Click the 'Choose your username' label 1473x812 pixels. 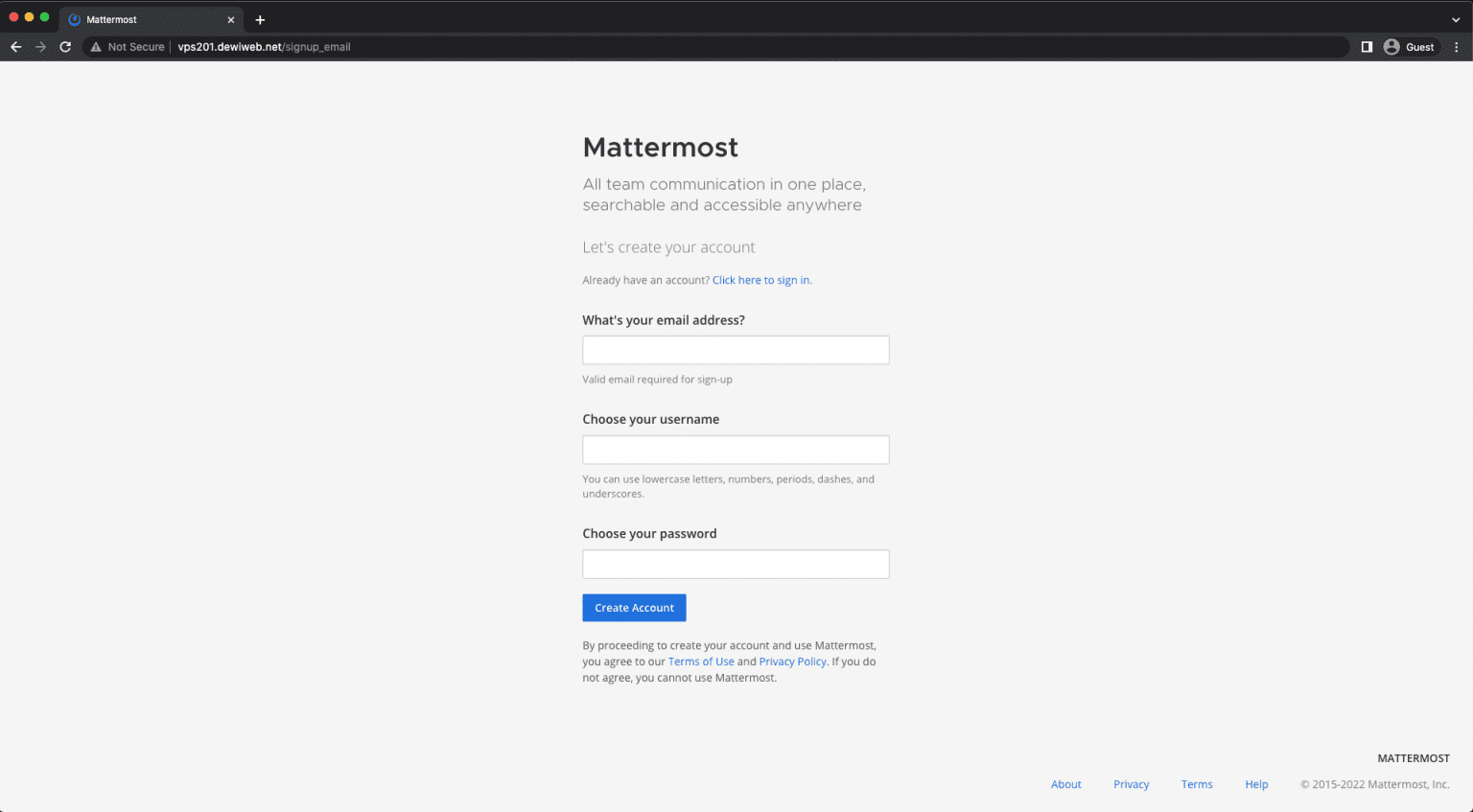650,419
